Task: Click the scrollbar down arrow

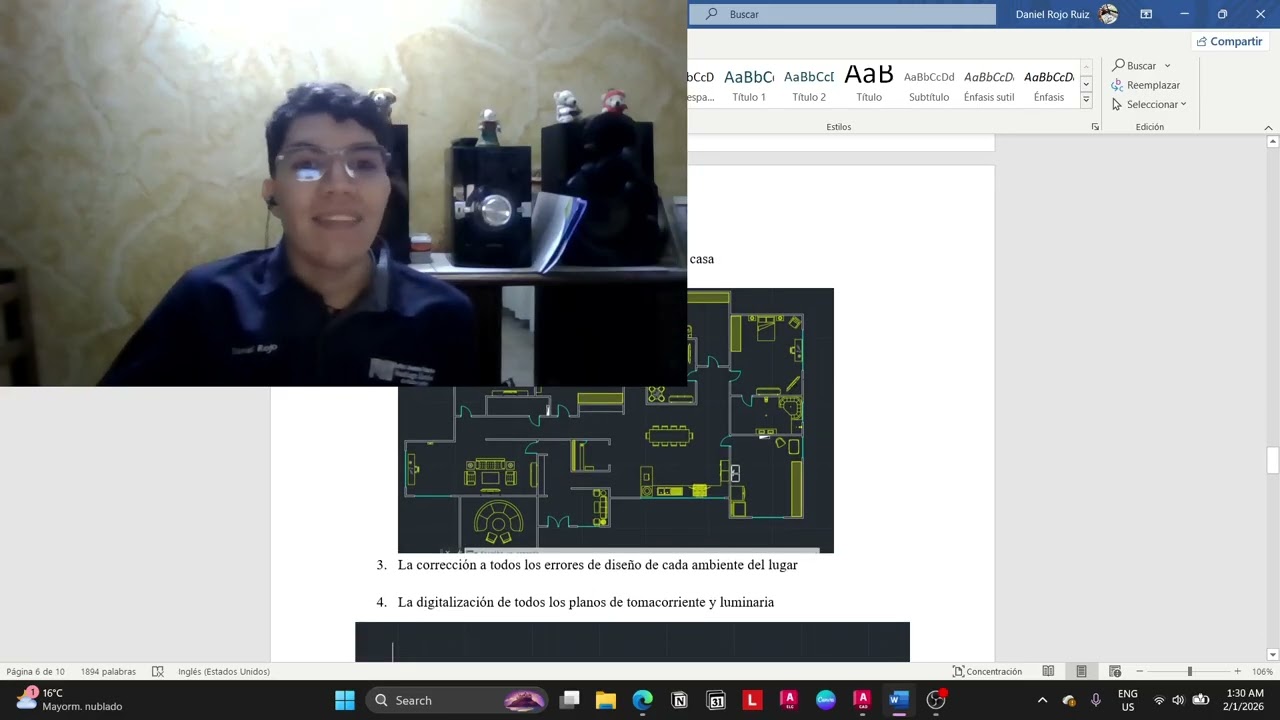Action: [x=1273, y=655]
